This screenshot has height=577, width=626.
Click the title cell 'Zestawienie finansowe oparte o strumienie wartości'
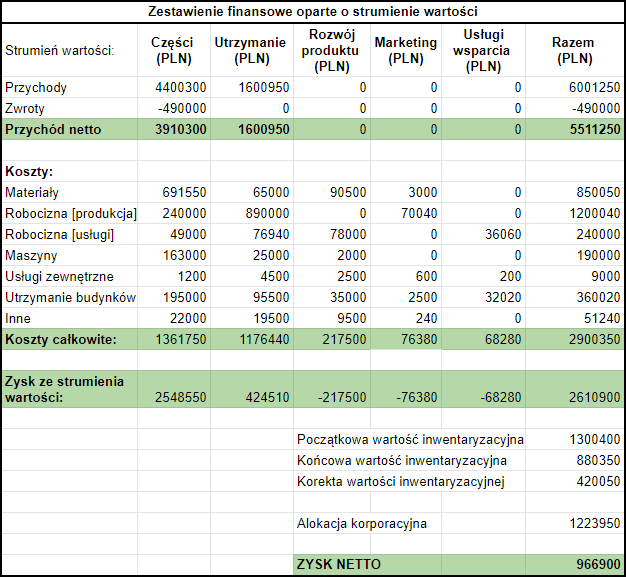pyautogui.click(x=312, y=12)
